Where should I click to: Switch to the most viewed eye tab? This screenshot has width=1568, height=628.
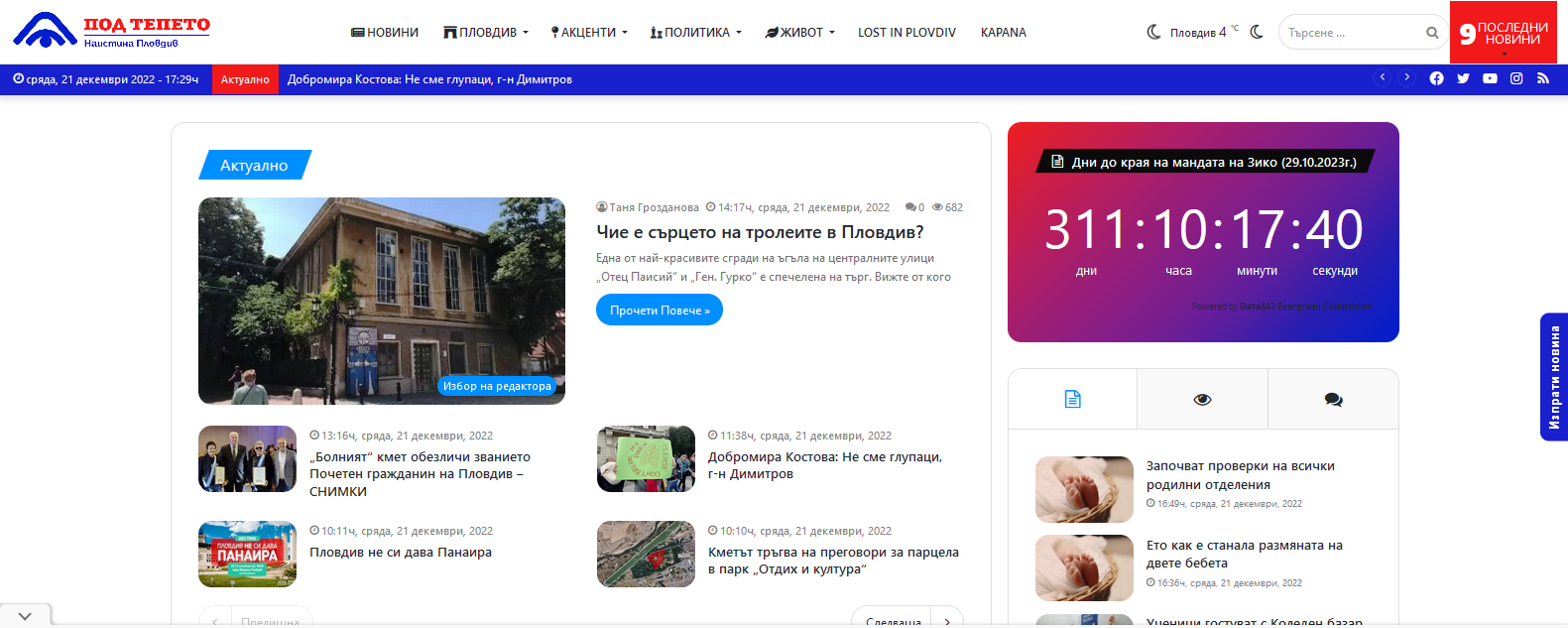pos(1202,399)
